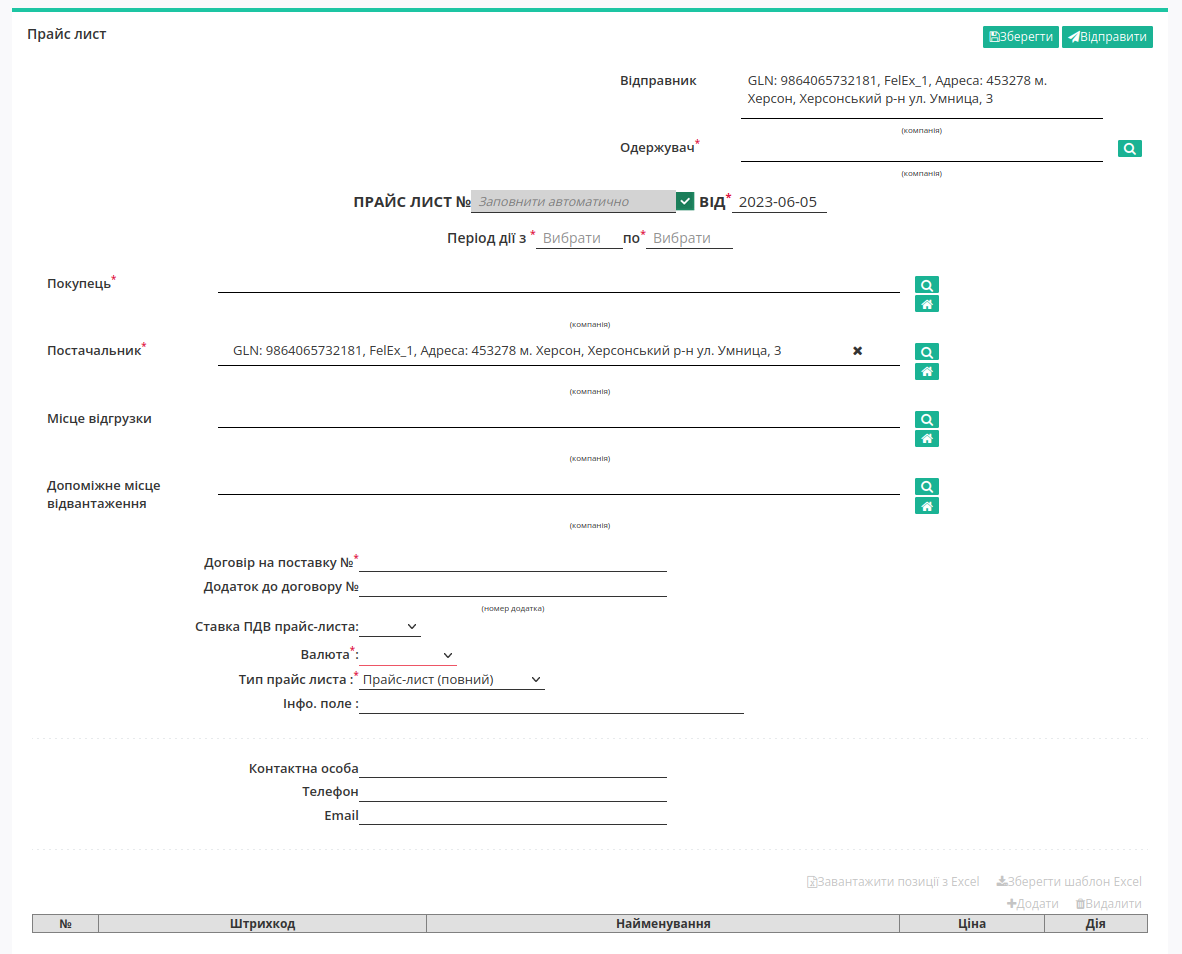Toggle auto-fill price list number checkbox

[684, 201]
